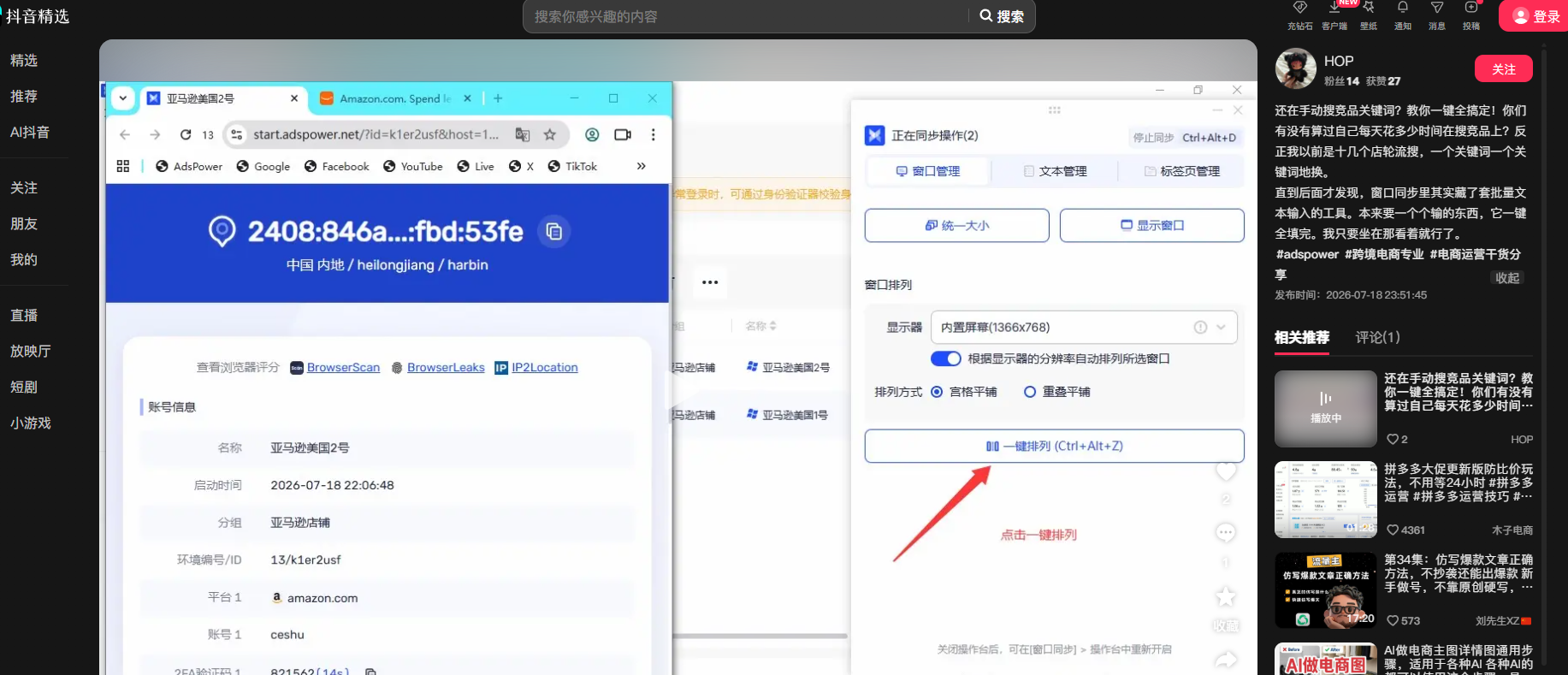This screenshot has height=675, width=1568.
Task: Click the like heart icon on video
Action: coord(1226,471)
